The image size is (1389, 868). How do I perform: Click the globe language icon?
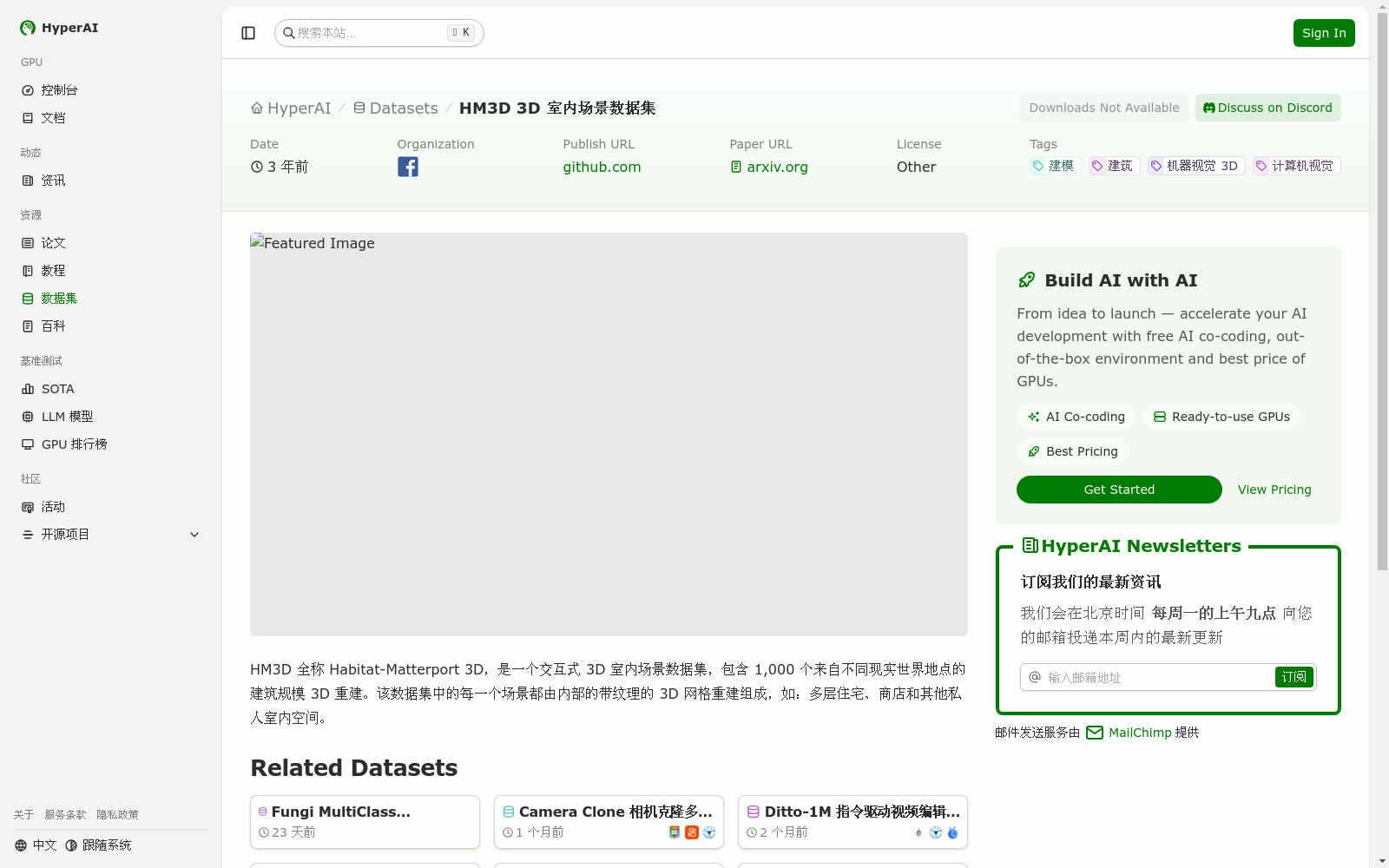point(21,845)
